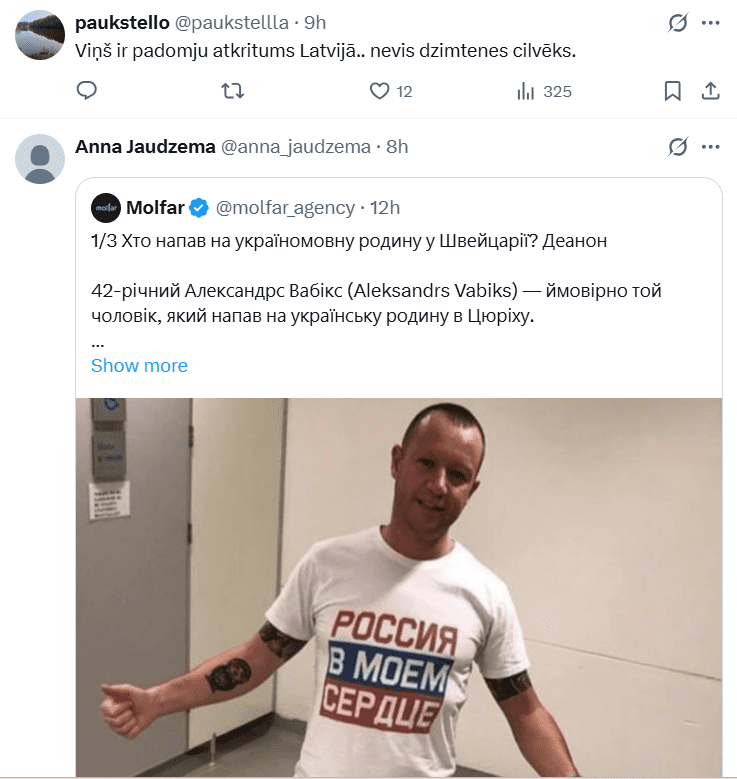Expand quoted tweet with Show more
The height and width of the screenshot is (779, 737).
139,365
